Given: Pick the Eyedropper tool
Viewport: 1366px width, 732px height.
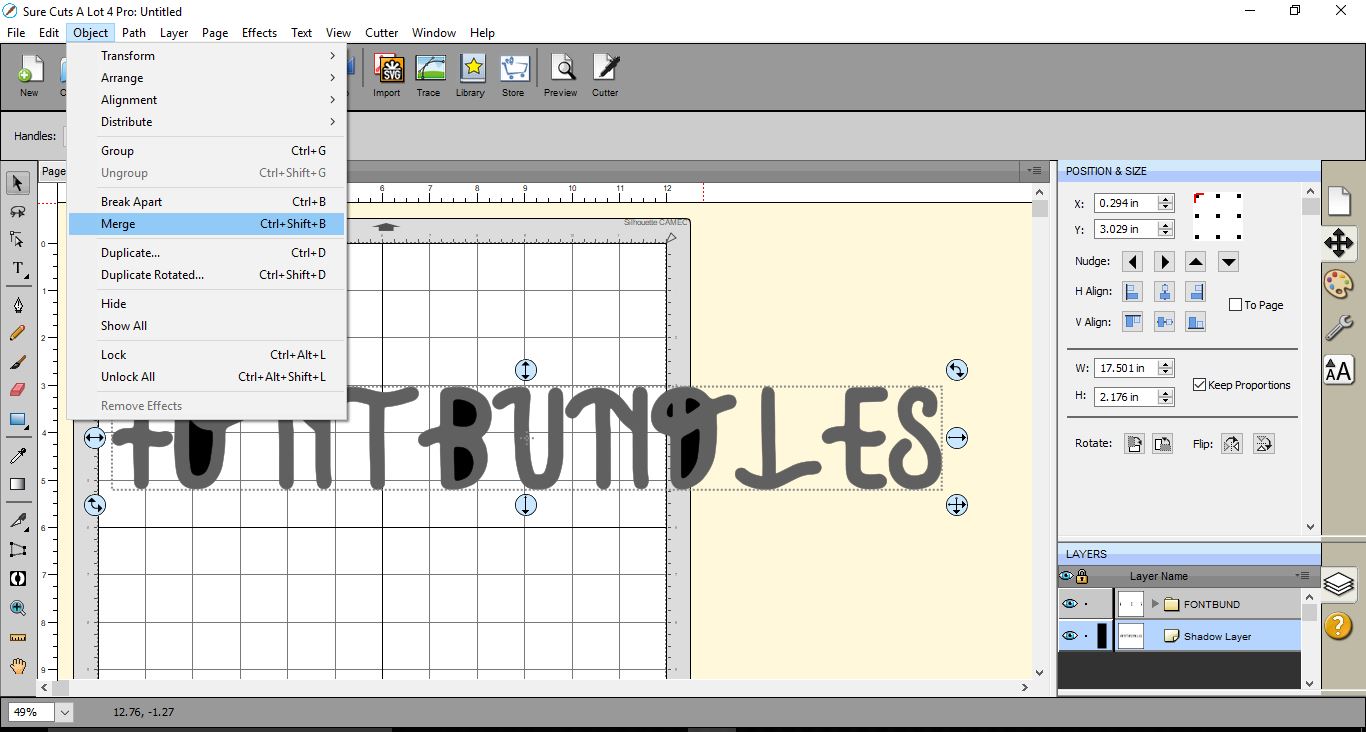Looking at the screenshot, I should click(x=18, y=456).
